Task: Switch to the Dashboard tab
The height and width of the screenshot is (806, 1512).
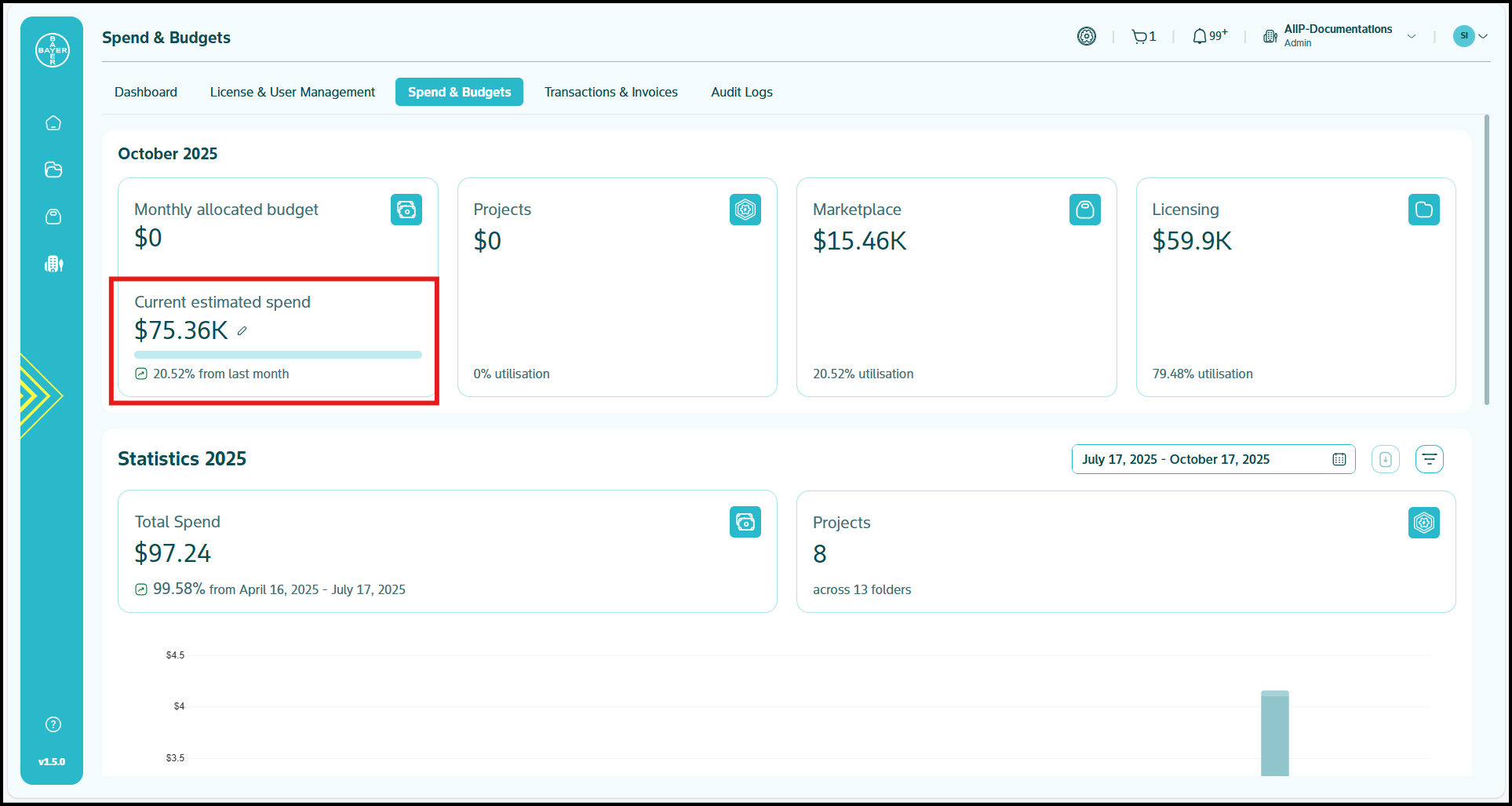Action: [x=146, y=92]
